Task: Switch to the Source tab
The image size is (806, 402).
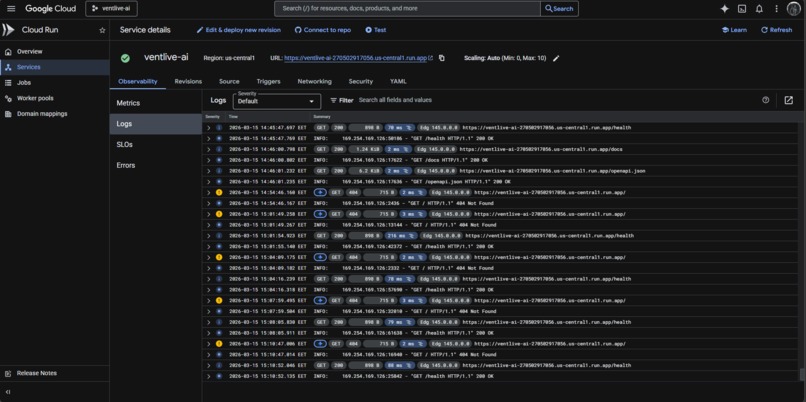Action: point(229,81)
